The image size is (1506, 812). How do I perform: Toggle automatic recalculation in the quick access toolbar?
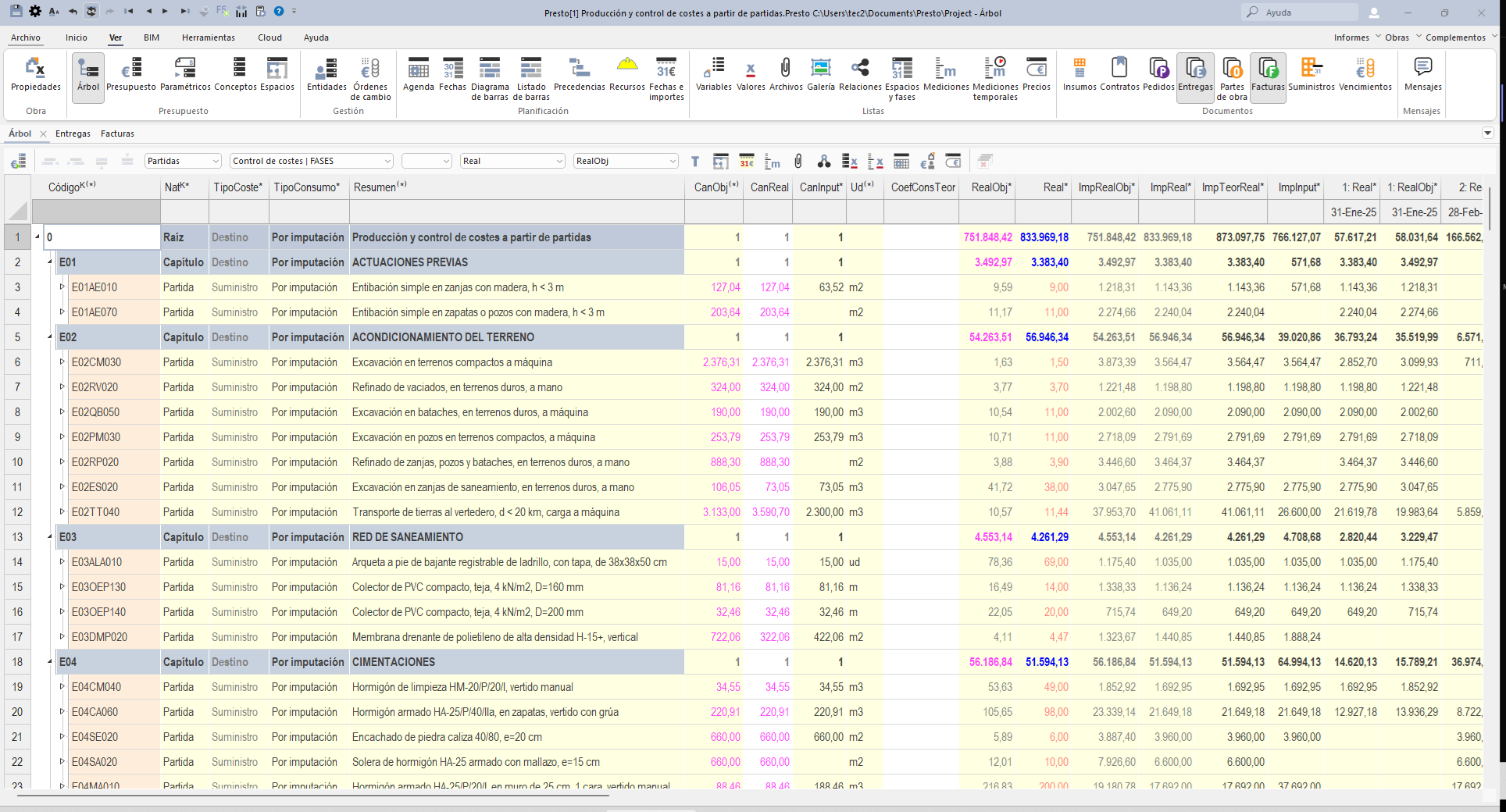[91, 11]
